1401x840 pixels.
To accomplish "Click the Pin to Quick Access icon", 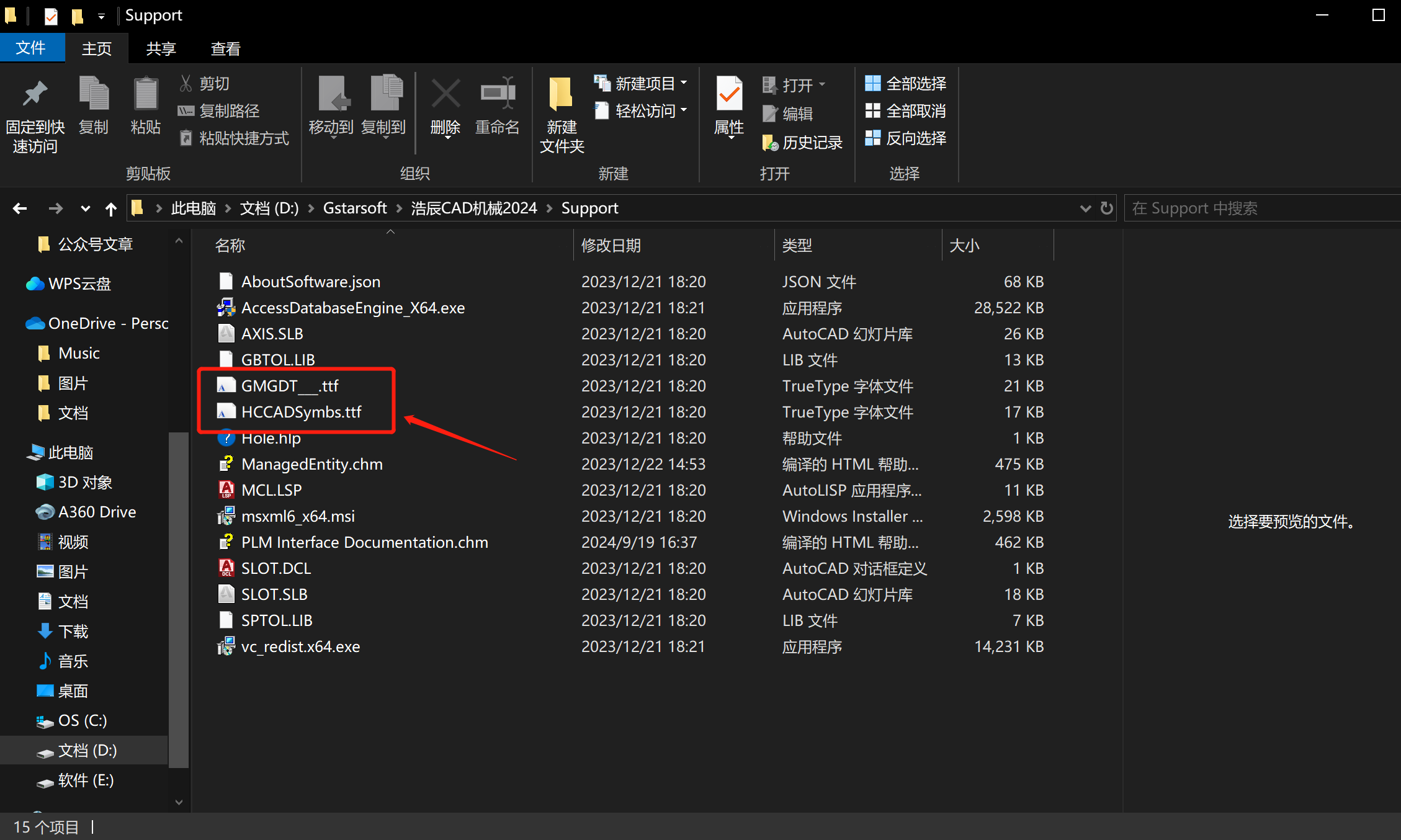I will coord(35,94).
